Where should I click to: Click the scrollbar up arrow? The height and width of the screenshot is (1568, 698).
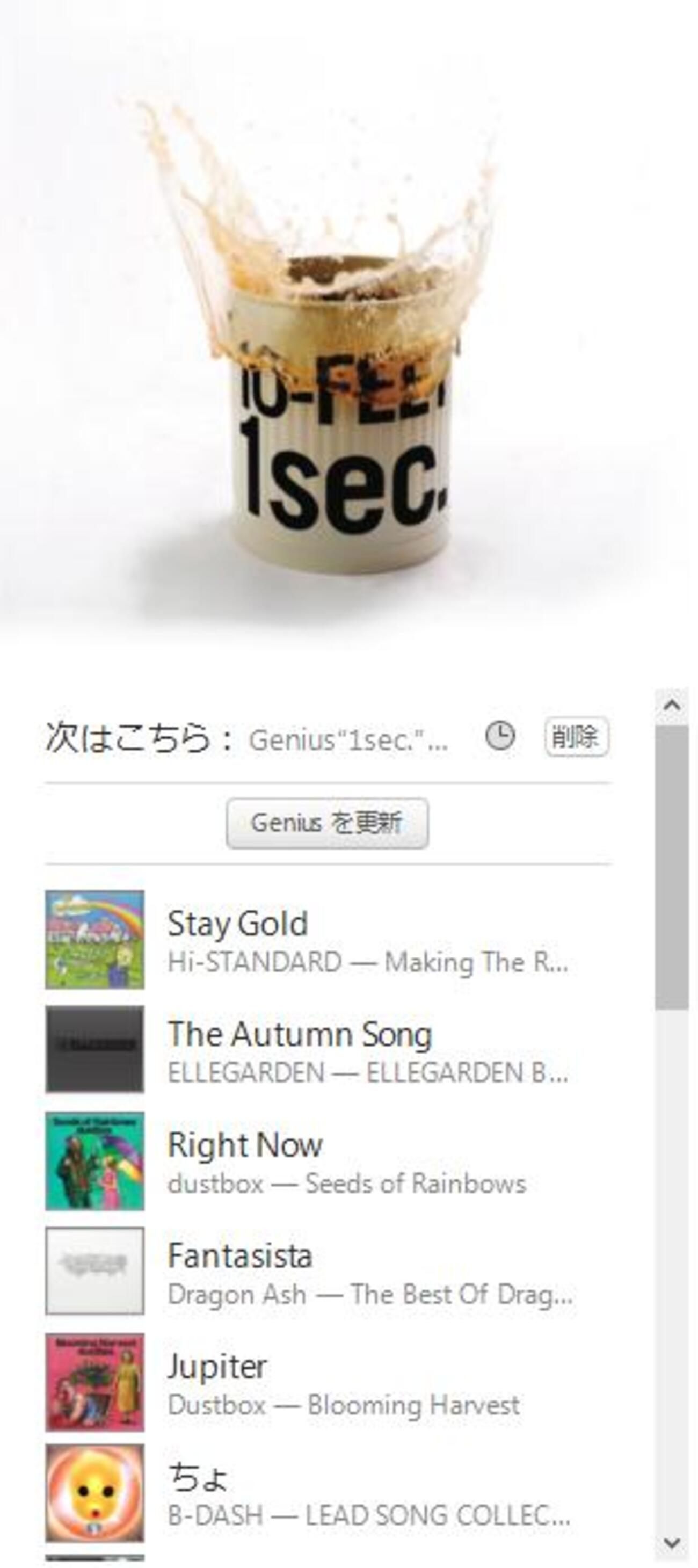click(672, 706)
